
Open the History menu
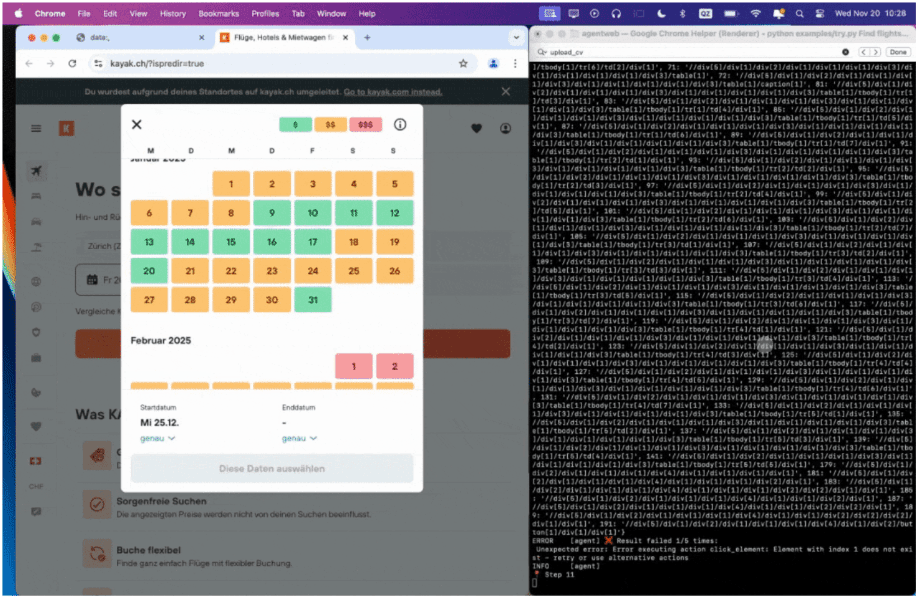(x=173, y=13)
